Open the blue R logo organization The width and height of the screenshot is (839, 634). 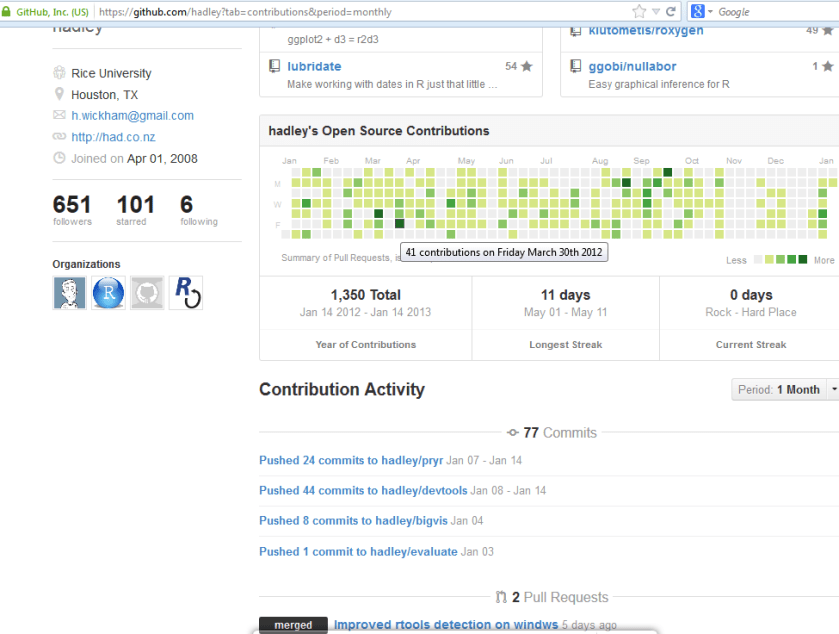coord(108,293)
